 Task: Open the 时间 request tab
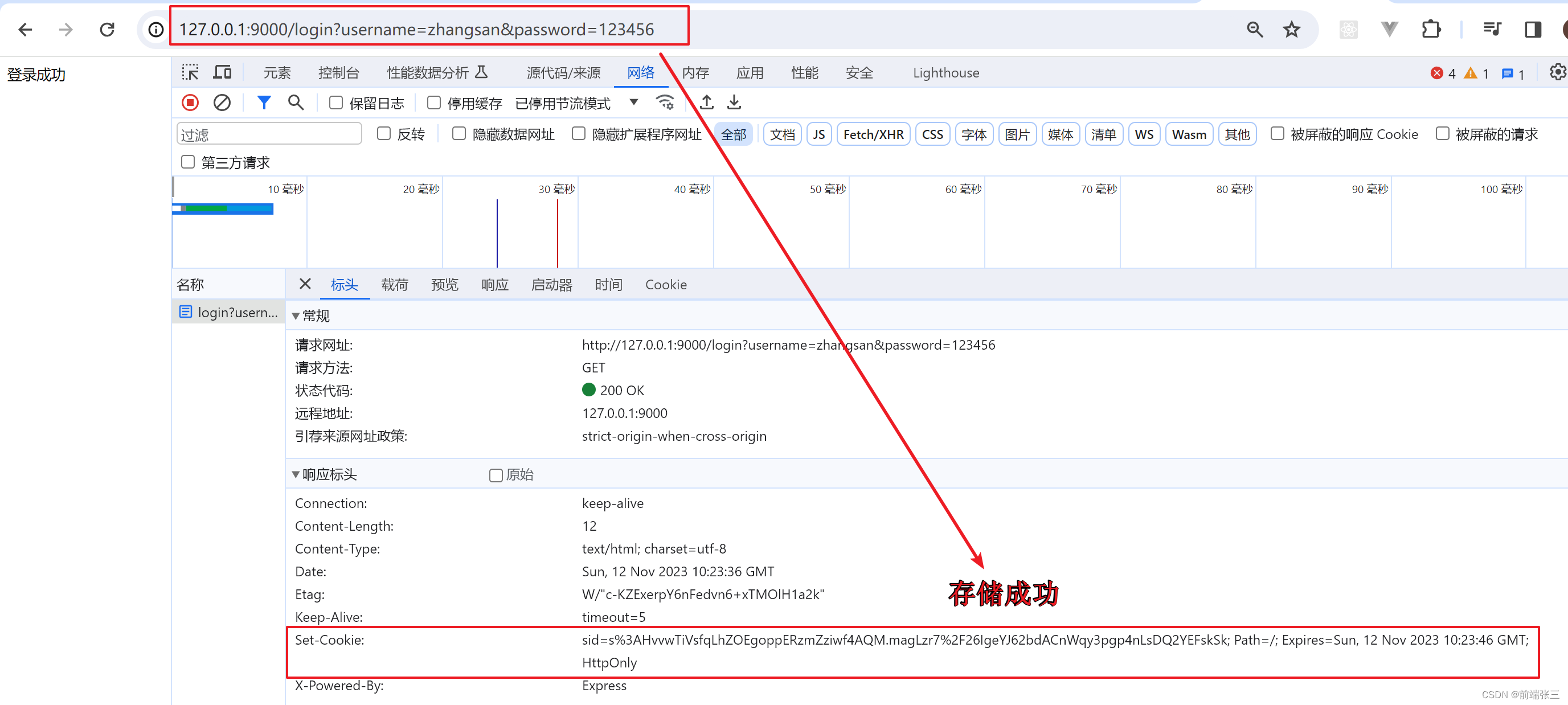[x=608, y=284]
